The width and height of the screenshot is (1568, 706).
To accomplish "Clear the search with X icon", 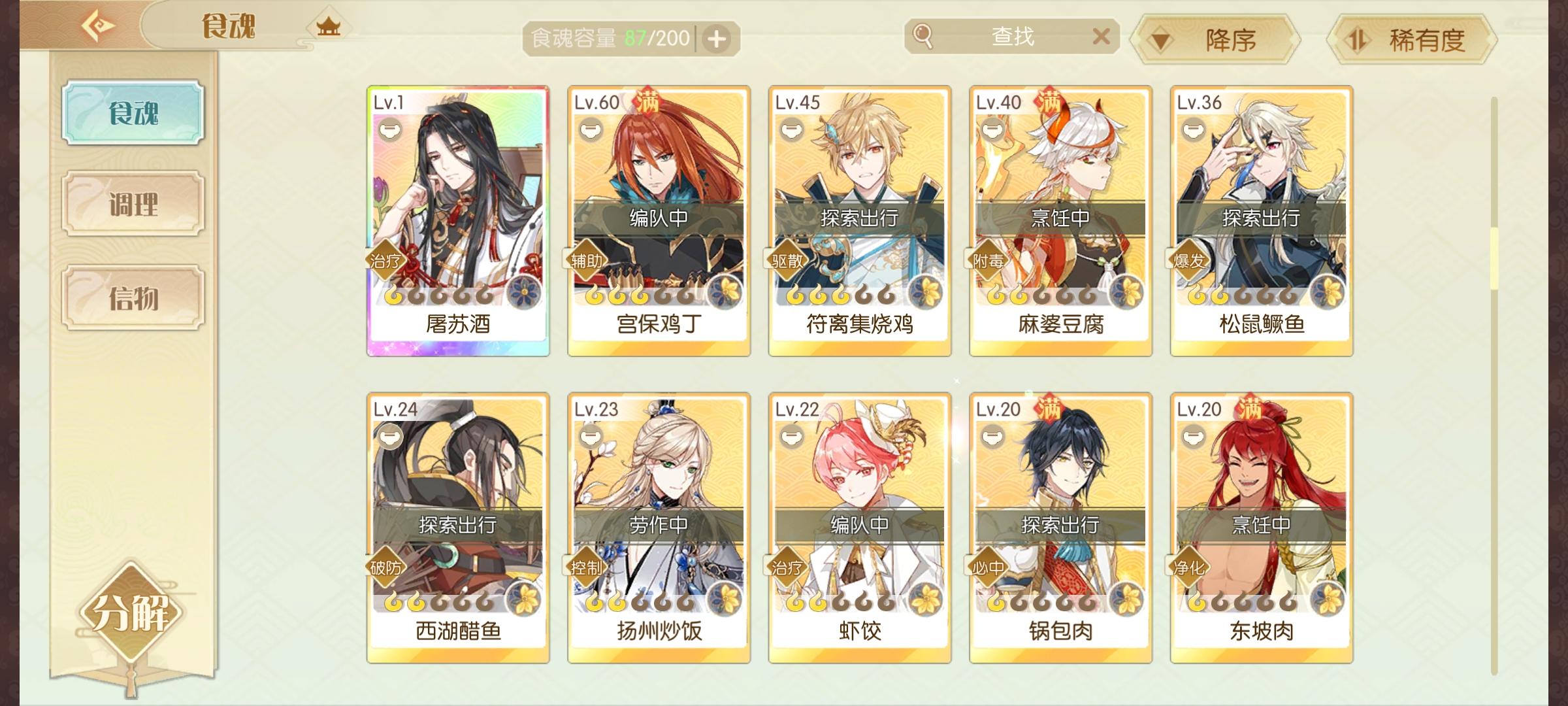I will (1101, 37).
